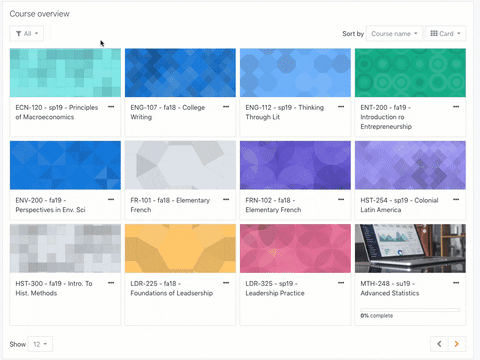The image size is (480, 360).
Task: Open MTH-248 Advanced Statistics course link
Action: [390, 288]
